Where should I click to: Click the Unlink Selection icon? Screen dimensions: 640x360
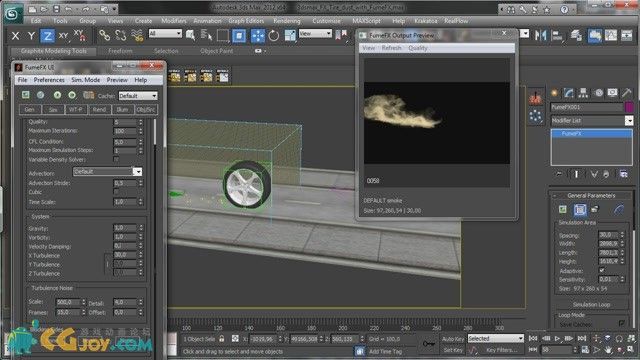120,36
